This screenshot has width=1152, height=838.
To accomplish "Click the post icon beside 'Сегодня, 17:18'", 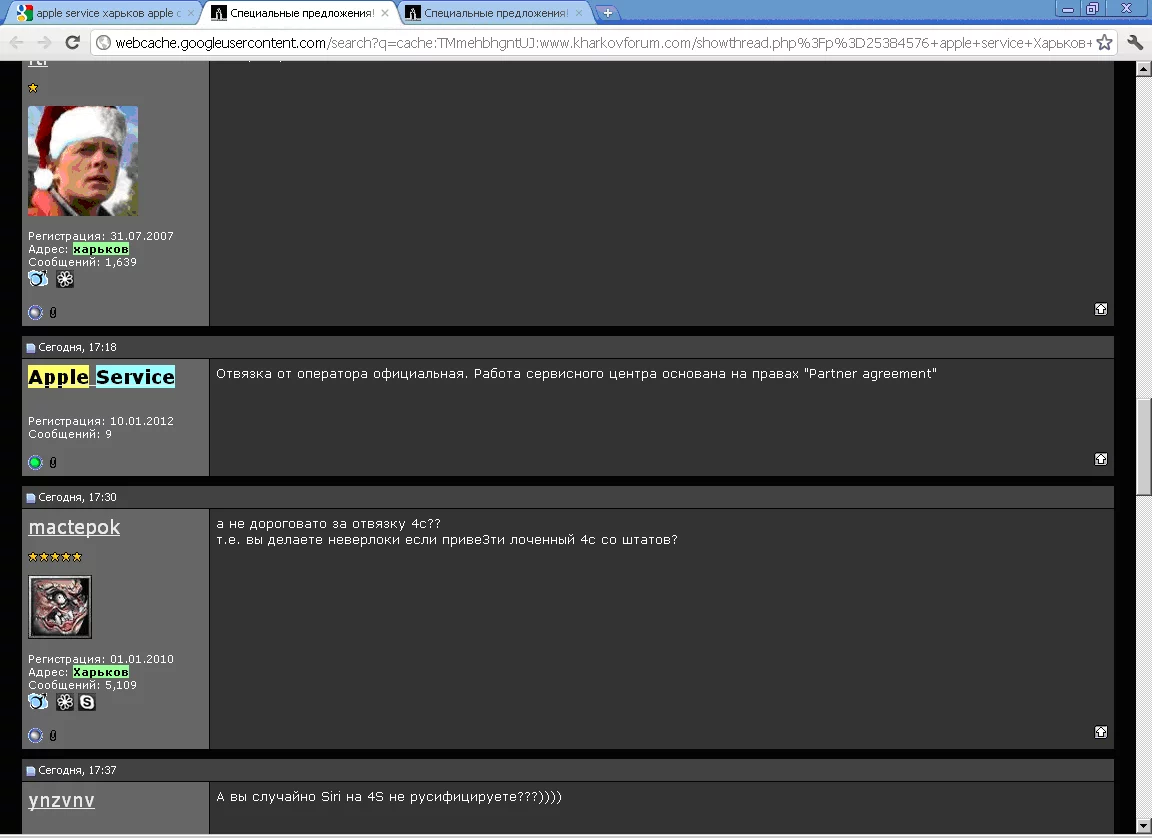I will [x=31, y=347].
